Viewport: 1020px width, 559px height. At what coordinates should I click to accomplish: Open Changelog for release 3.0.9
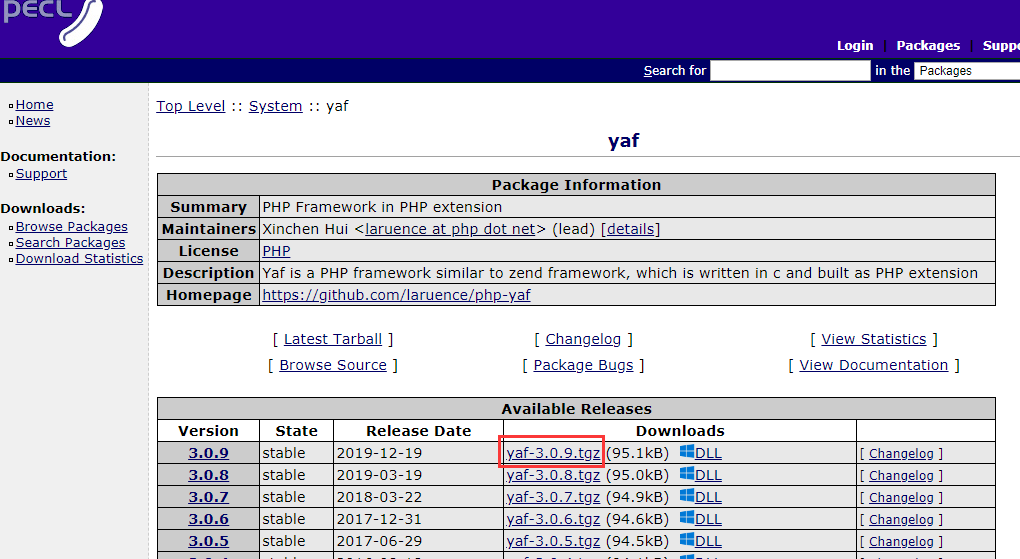click(901, 454)
